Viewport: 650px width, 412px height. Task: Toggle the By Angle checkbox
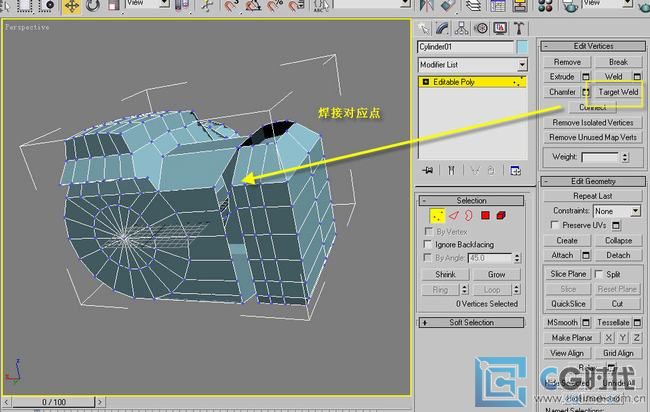pyautogui.click(x=428, y=257)
